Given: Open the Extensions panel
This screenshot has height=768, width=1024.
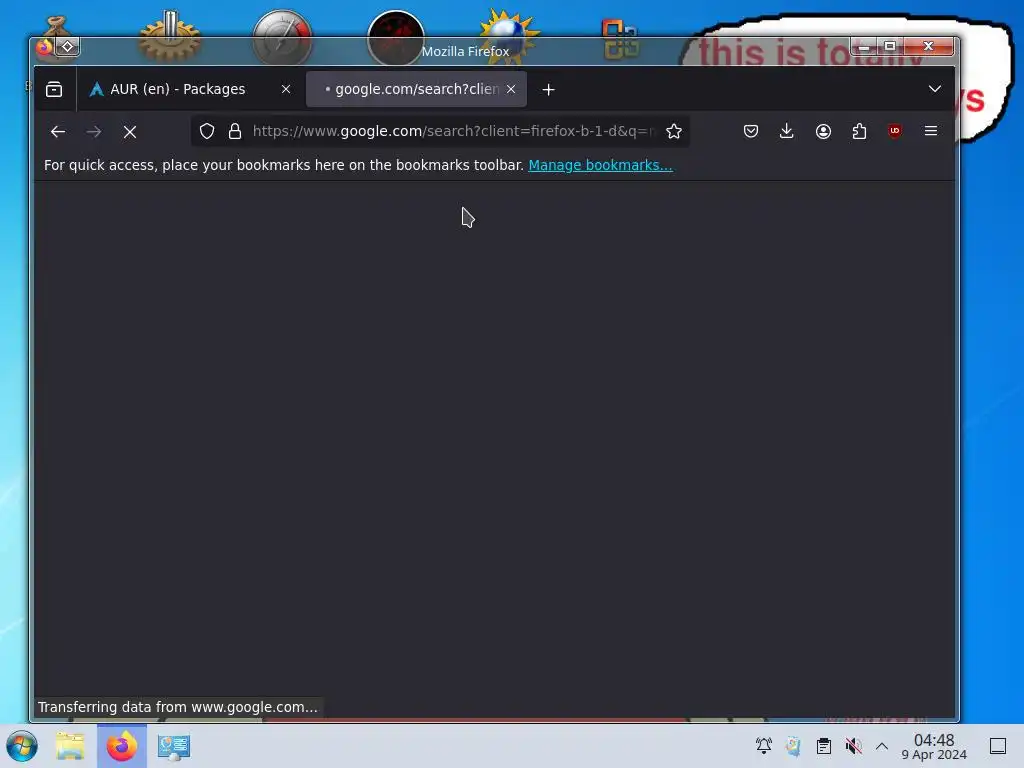Looking at the screenshot, I should pyautogui.click(x=859, y=131).
